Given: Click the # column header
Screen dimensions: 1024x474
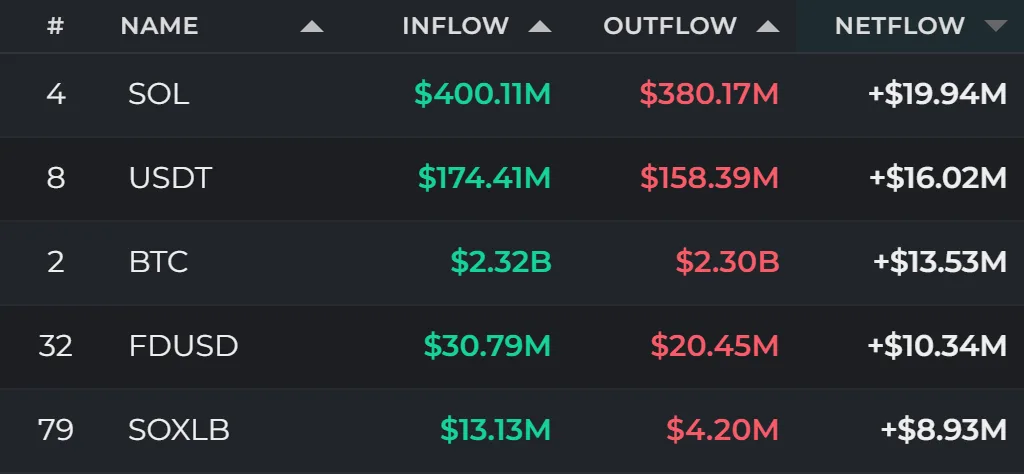Looking at the screenshot, I should [x=56, y=26].
